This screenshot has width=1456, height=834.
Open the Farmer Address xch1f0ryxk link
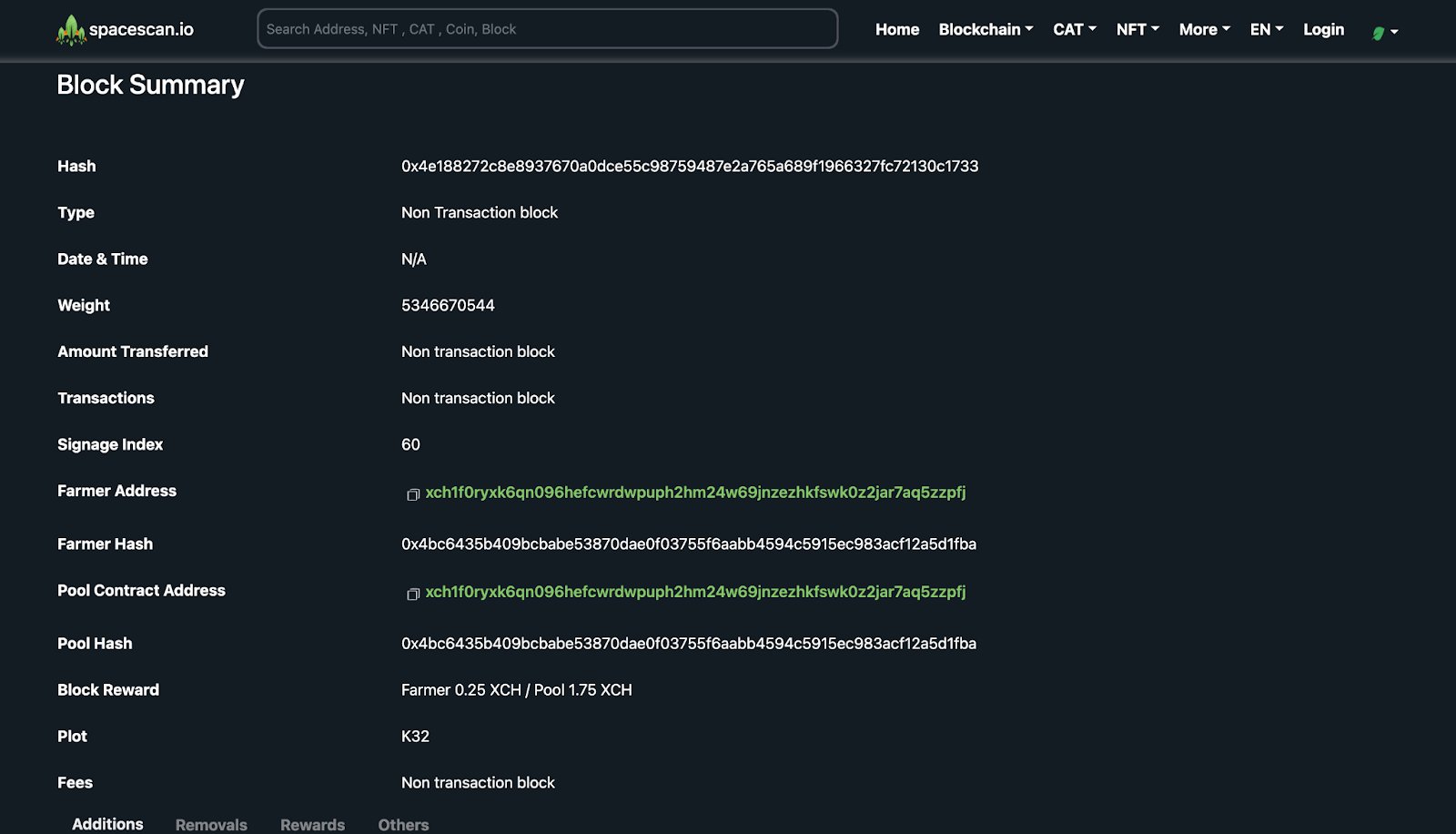[695, 493]
